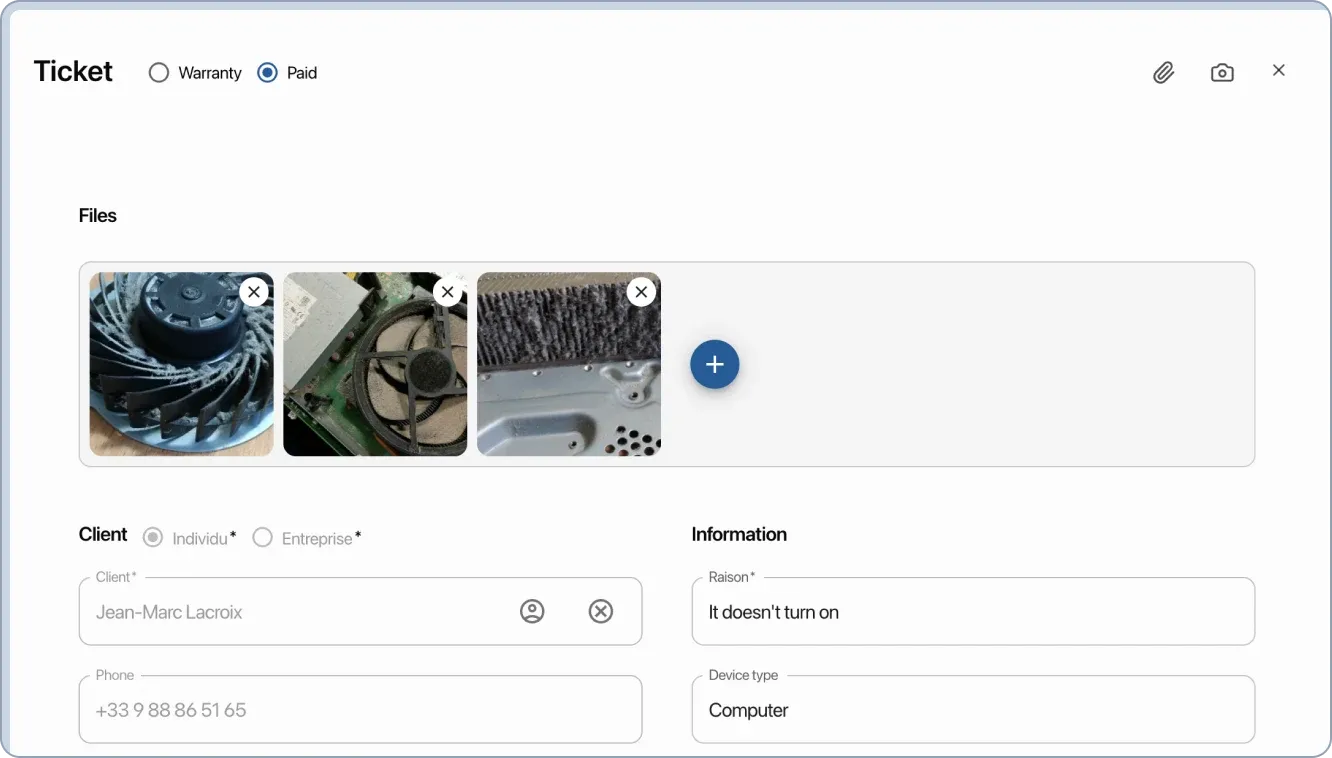Remove the fan photo from Files
This screenshot has height=758, width=1332.
point(253,291)
